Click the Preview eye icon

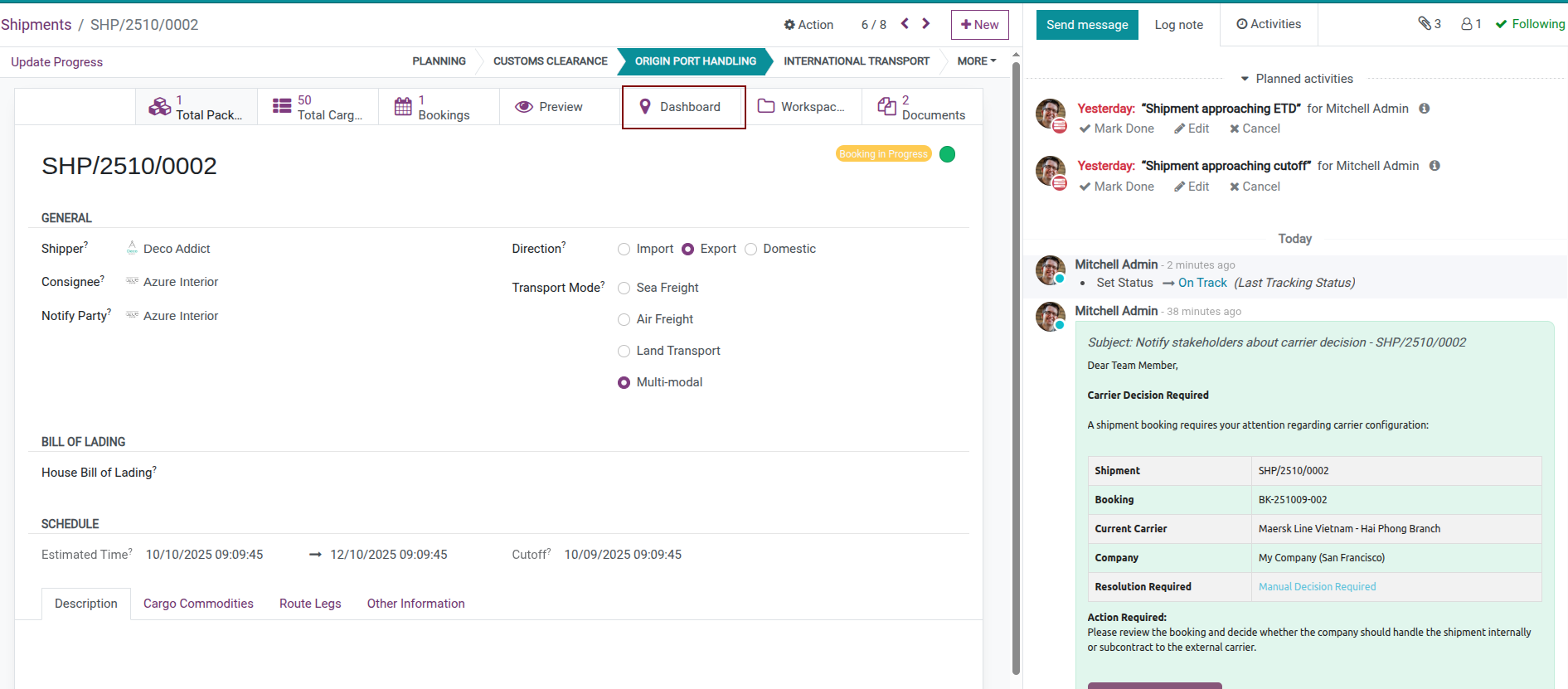pos(523,107)
